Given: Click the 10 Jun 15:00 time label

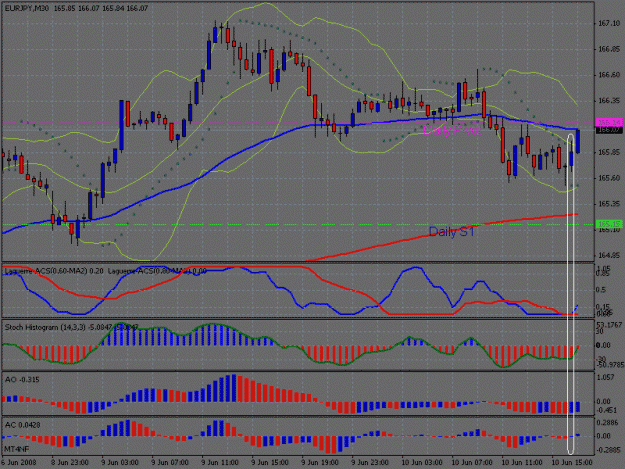Looking at the screenshot, I should 572,463.
